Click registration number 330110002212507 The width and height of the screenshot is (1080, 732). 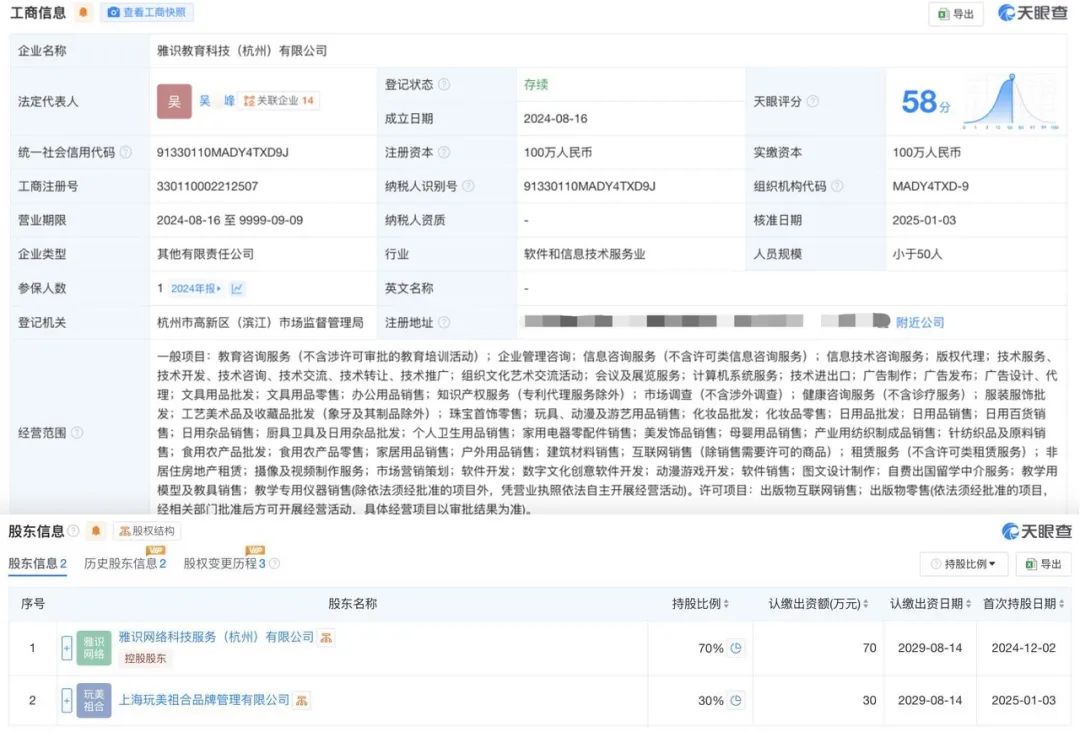point(207,186)
